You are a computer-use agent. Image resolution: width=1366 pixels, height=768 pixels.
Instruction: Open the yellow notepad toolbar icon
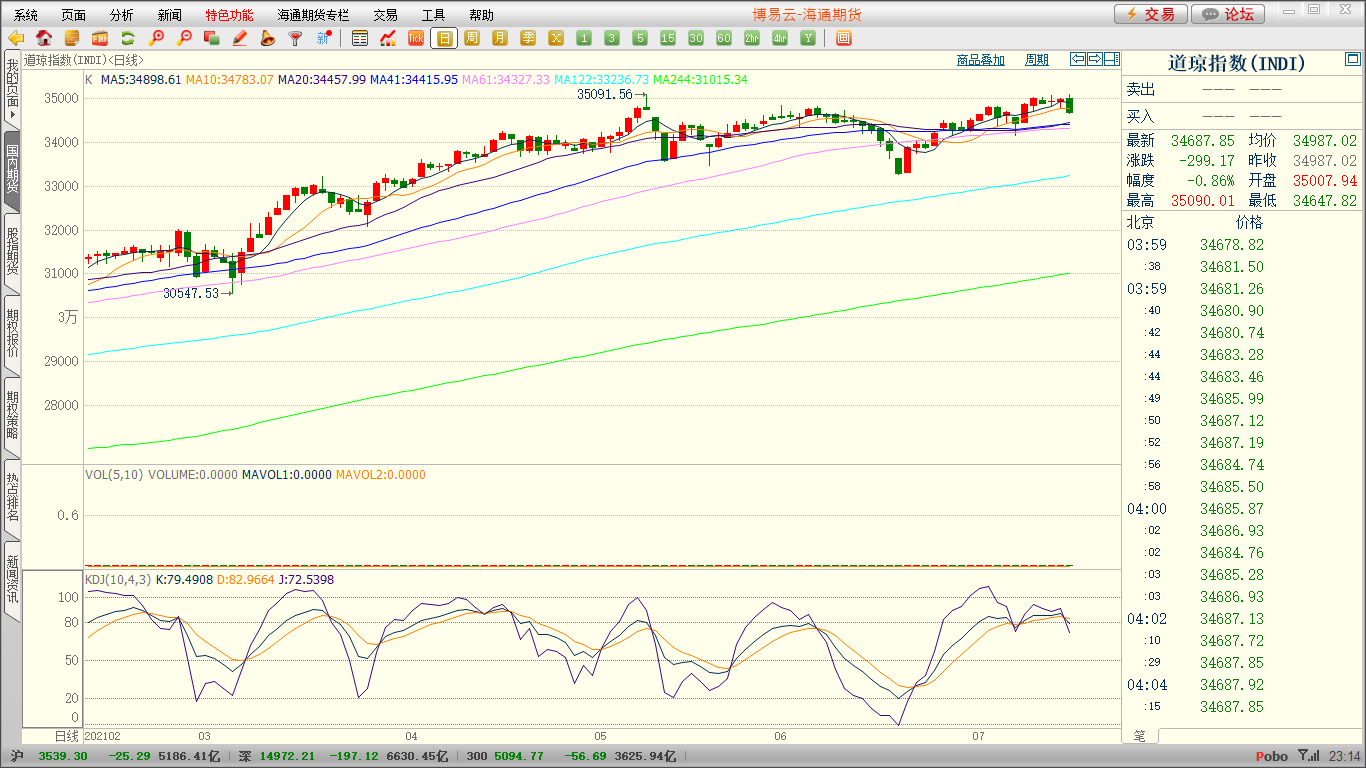tap(72, 38)
